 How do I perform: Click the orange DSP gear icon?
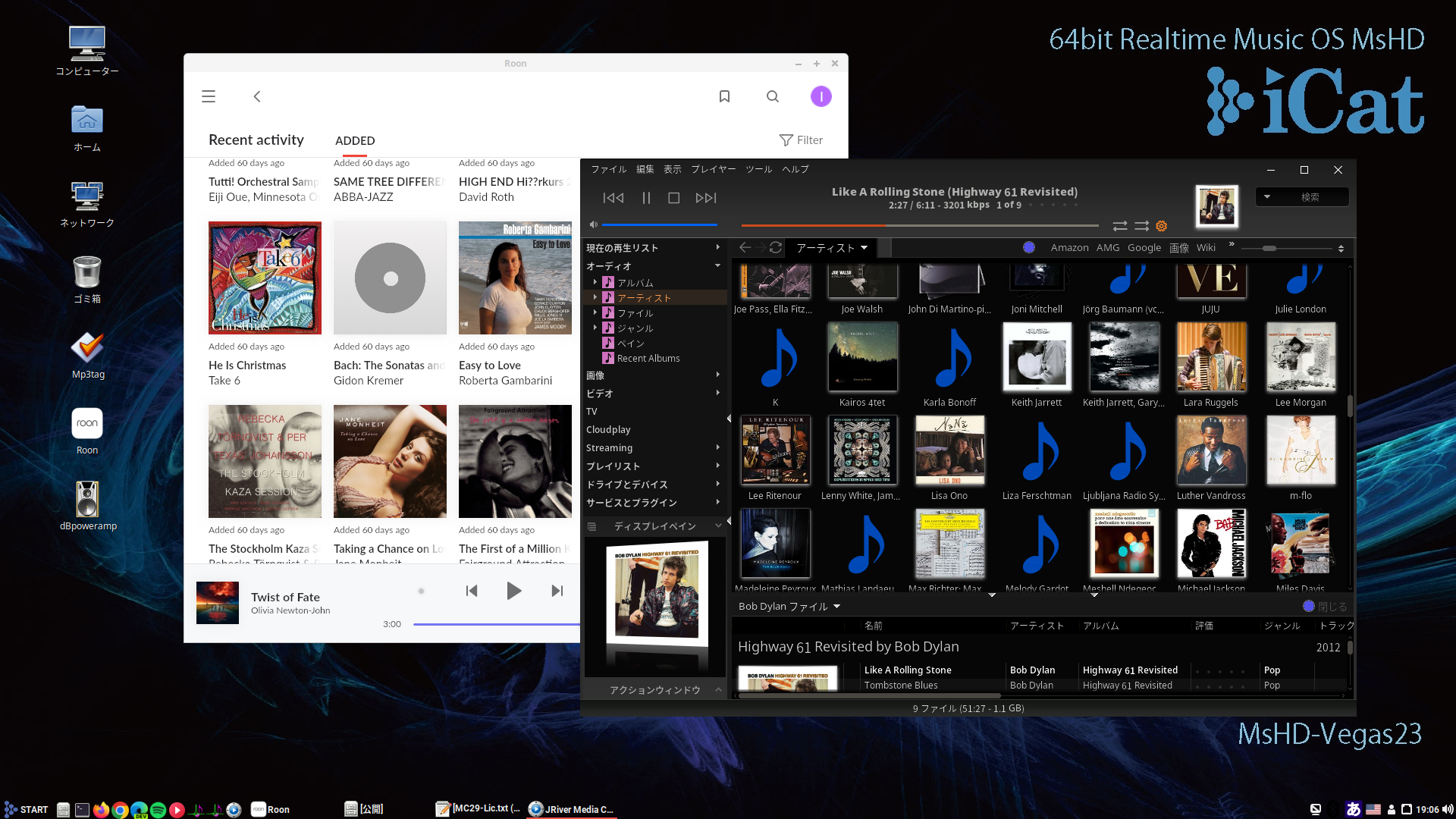tap(1161, 226)
